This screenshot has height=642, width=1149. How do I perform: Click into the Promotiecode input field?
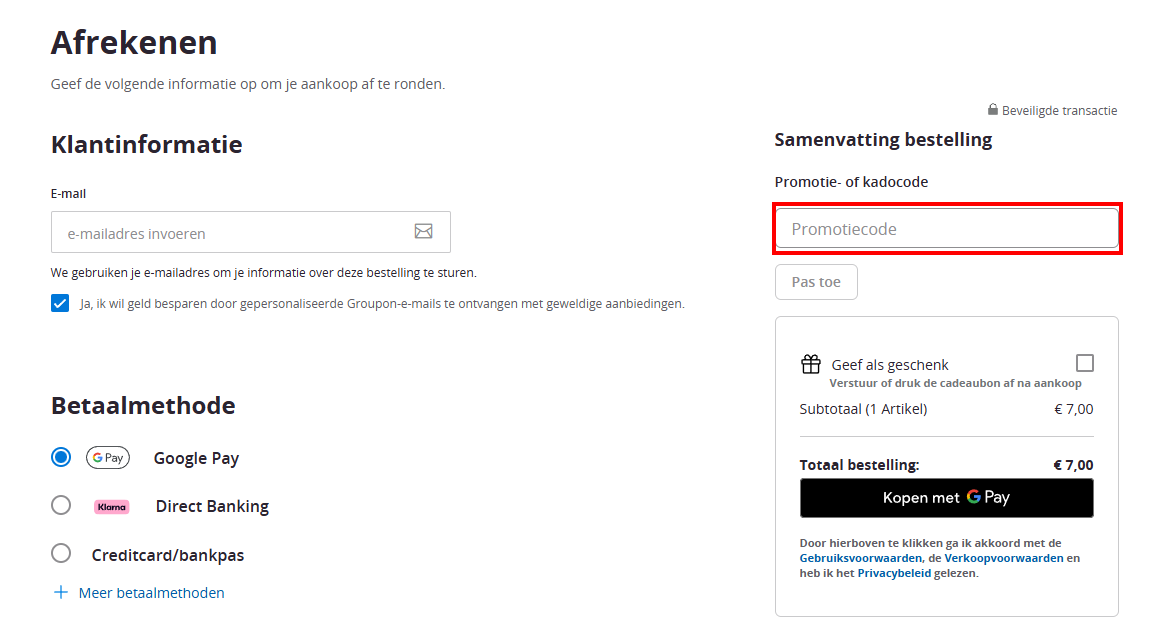pos(947,229)
